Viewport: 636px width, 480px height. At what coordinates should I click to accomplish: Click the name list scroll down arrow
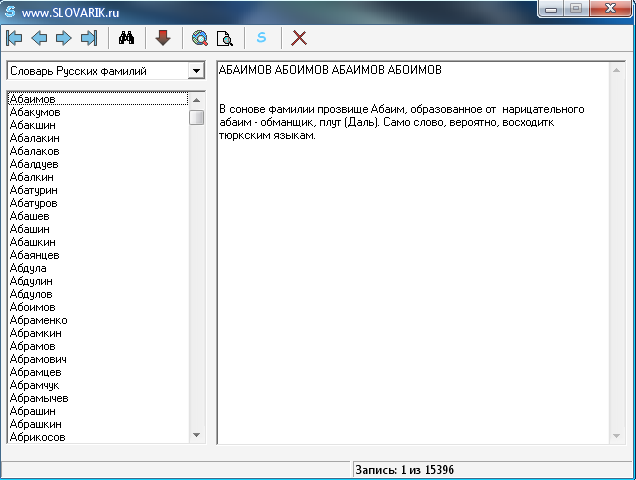197,435
